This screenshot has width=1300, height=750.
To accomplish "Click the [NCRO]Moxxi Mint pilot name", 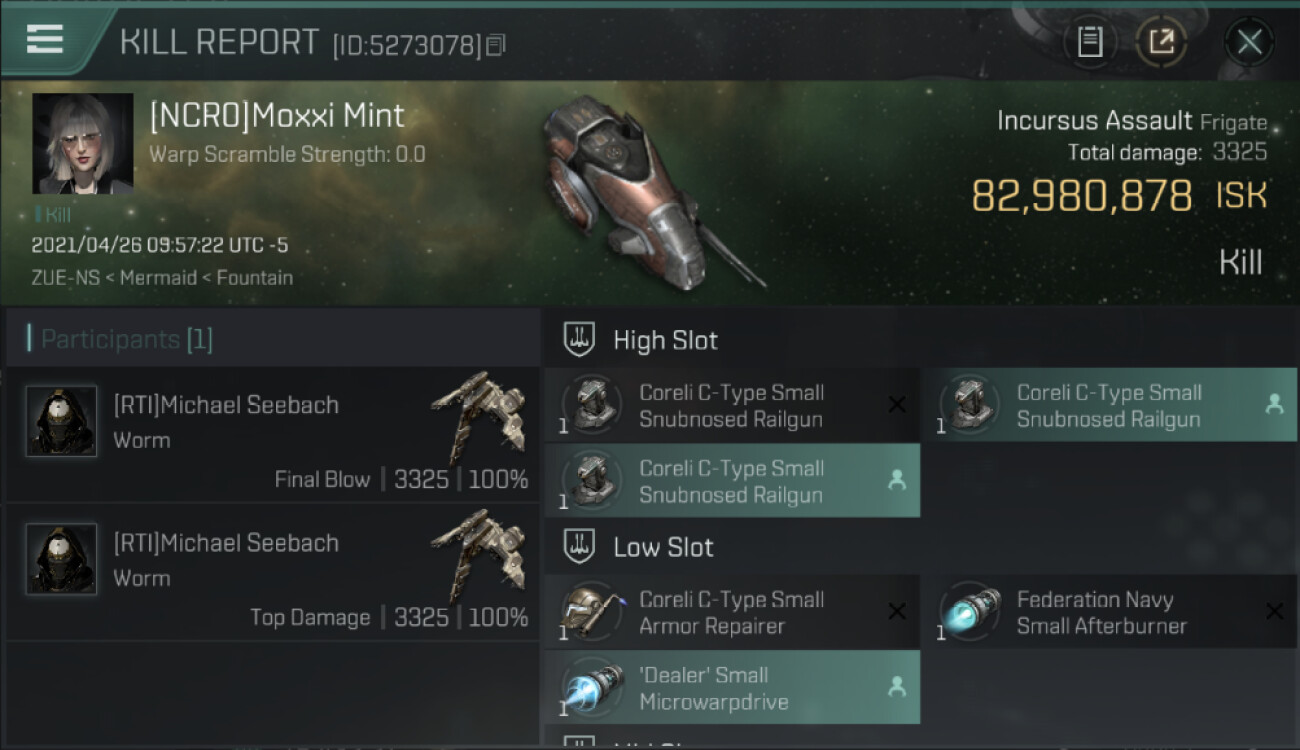I will tap(277, 116).
